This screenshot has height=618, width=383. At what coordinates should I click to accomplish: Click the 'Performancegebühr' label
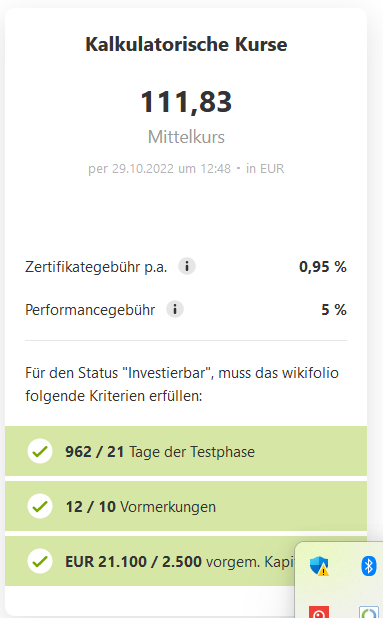90,310
